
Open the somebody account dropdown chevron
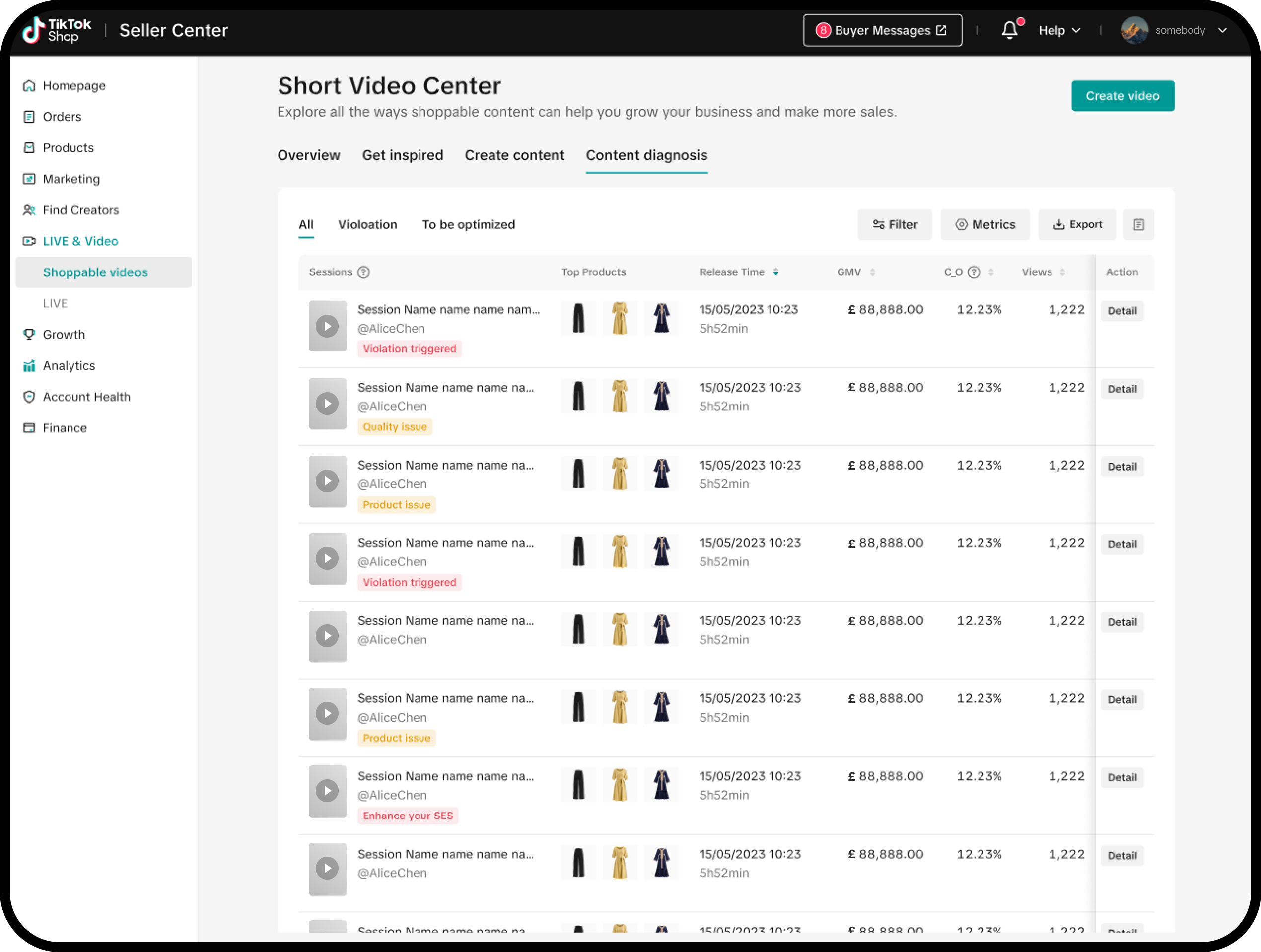[x=1222, y=30]
